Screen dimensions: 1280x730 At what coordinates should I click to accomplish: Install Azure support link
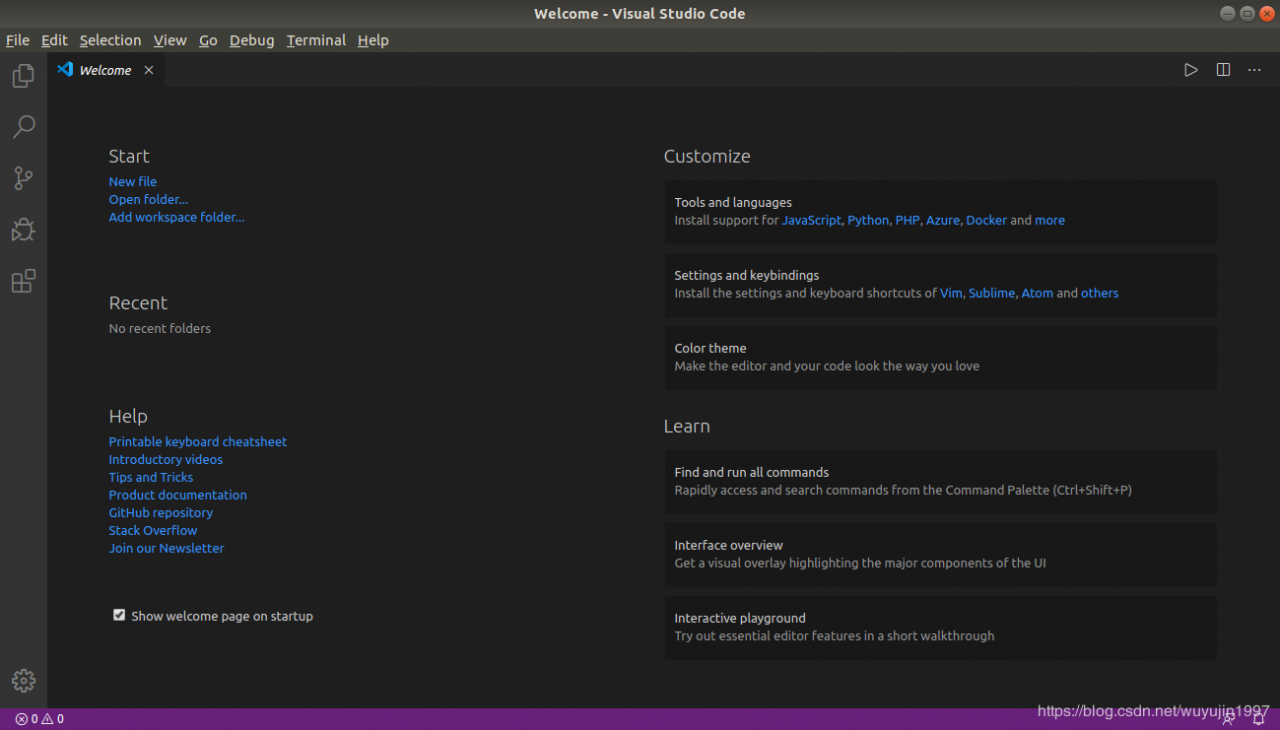pyautogui.click(x=943, y=220)
